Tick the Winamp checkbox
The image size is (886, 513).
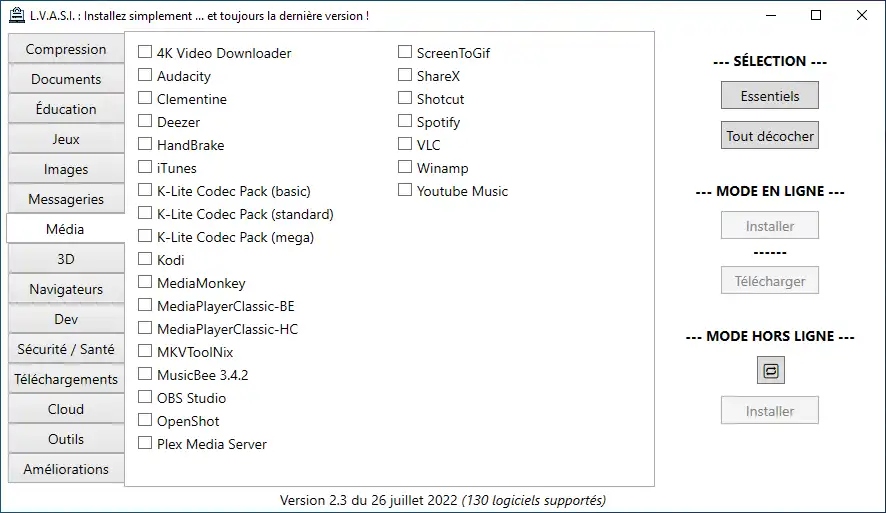[405, 167]
